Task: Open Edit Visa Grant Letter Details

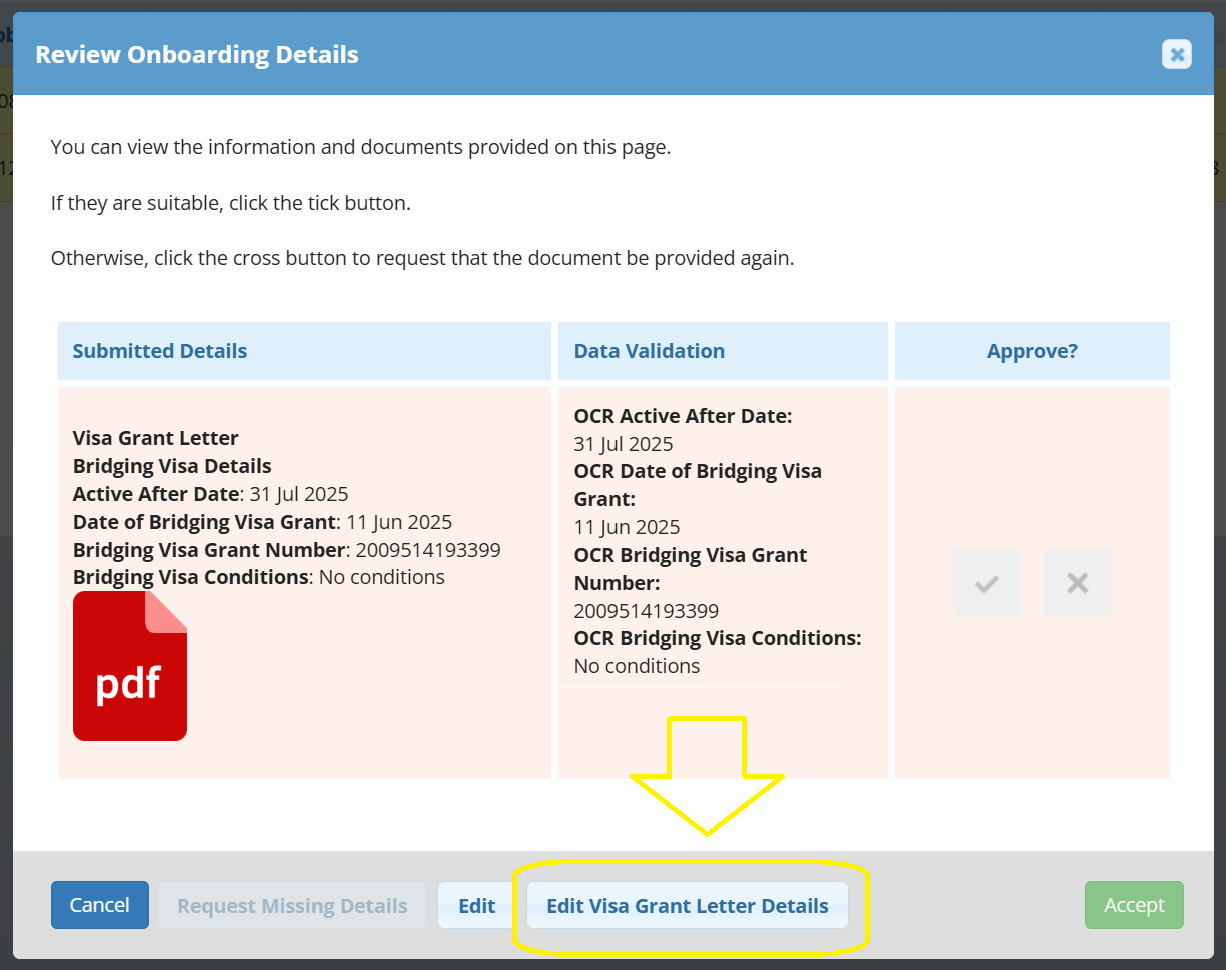Action: tap(687, 906)
